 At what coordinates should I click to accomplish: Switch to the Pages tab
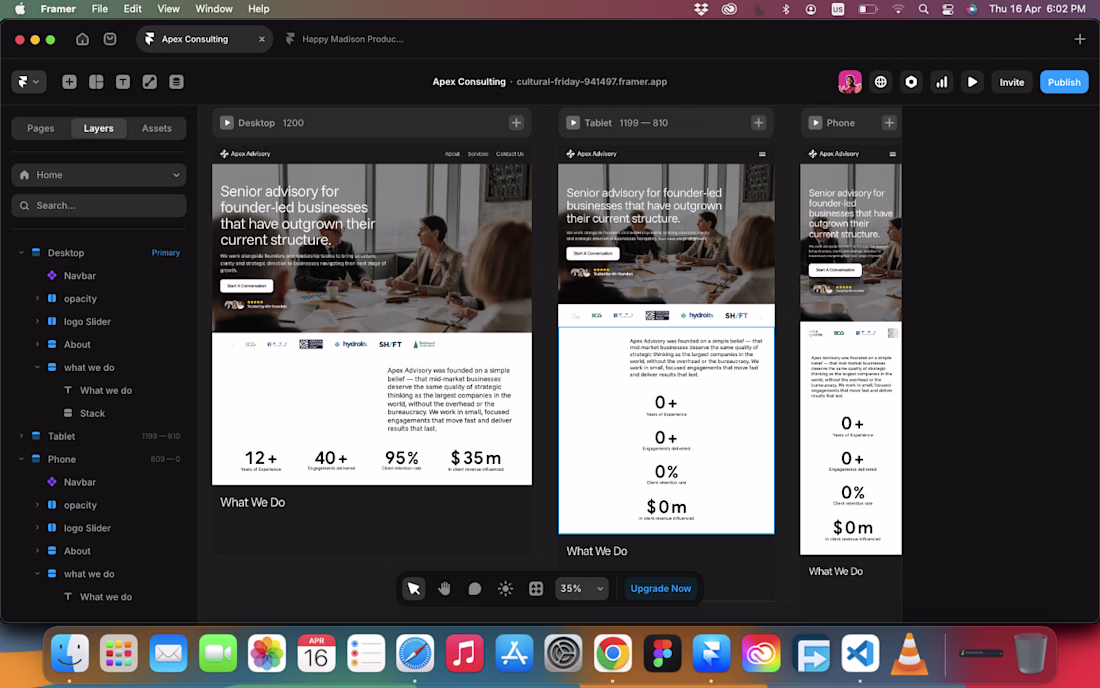pos(41,128)
